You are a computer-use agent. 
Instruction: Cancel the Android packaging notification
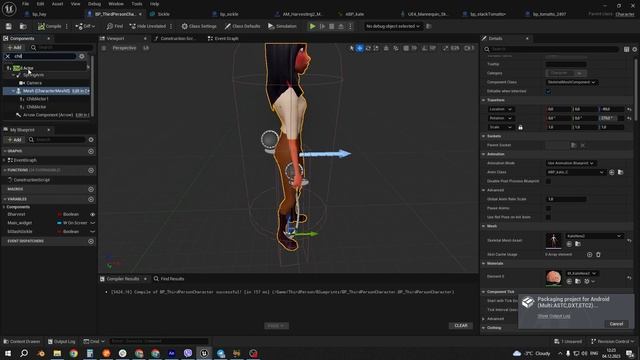pos(616,324)
